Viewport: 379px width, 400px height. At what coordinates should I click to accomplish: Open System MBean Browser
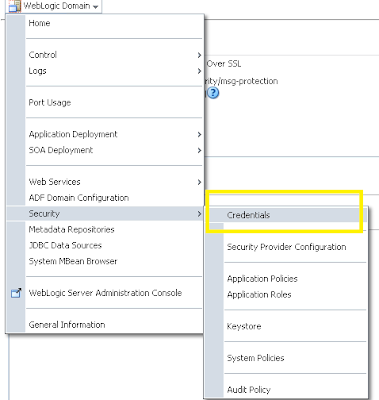pos(73,261)
